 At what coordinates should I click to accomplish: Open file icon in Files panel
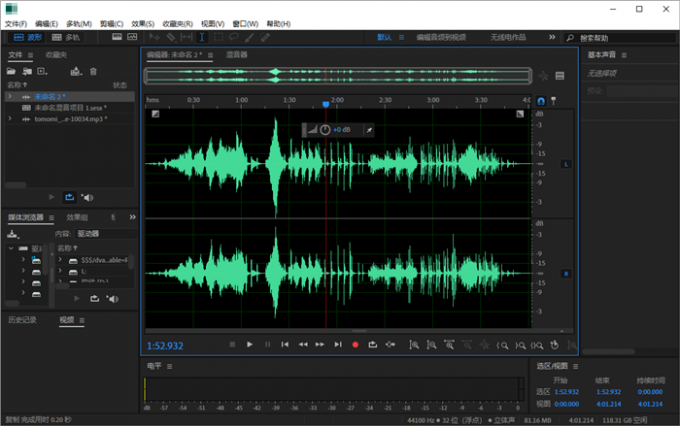(11, 71)
